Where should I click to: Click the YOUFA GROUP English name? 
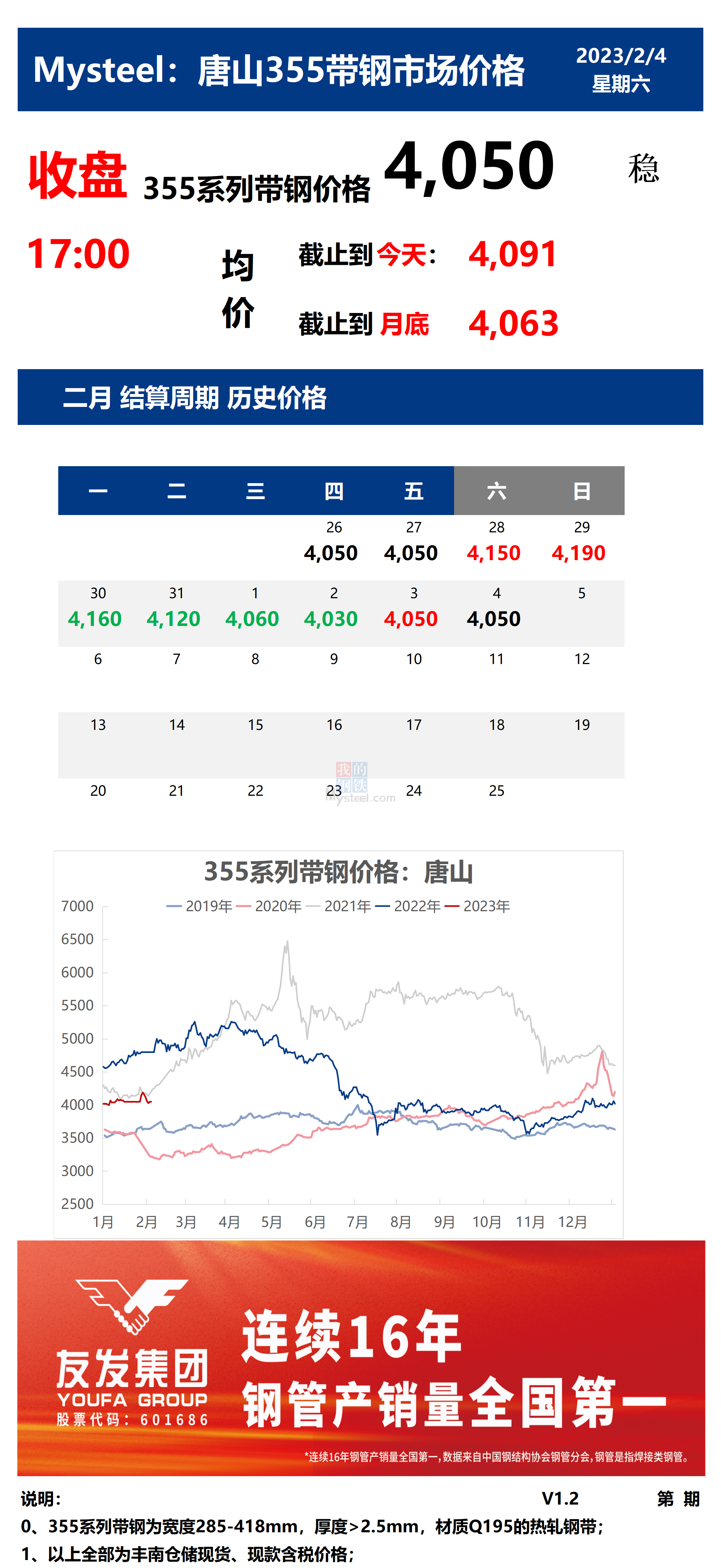coord(132,1400)
